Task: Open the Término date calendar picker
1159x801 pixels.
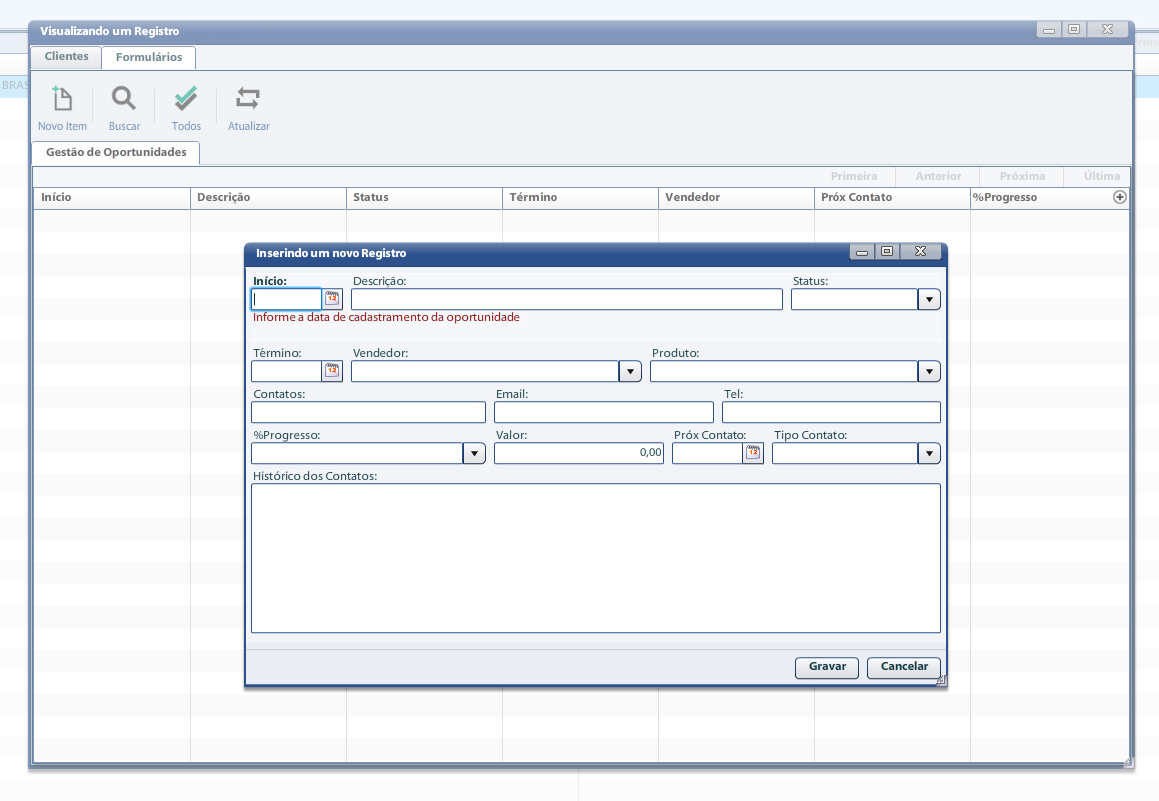Action: click(333, 371)
